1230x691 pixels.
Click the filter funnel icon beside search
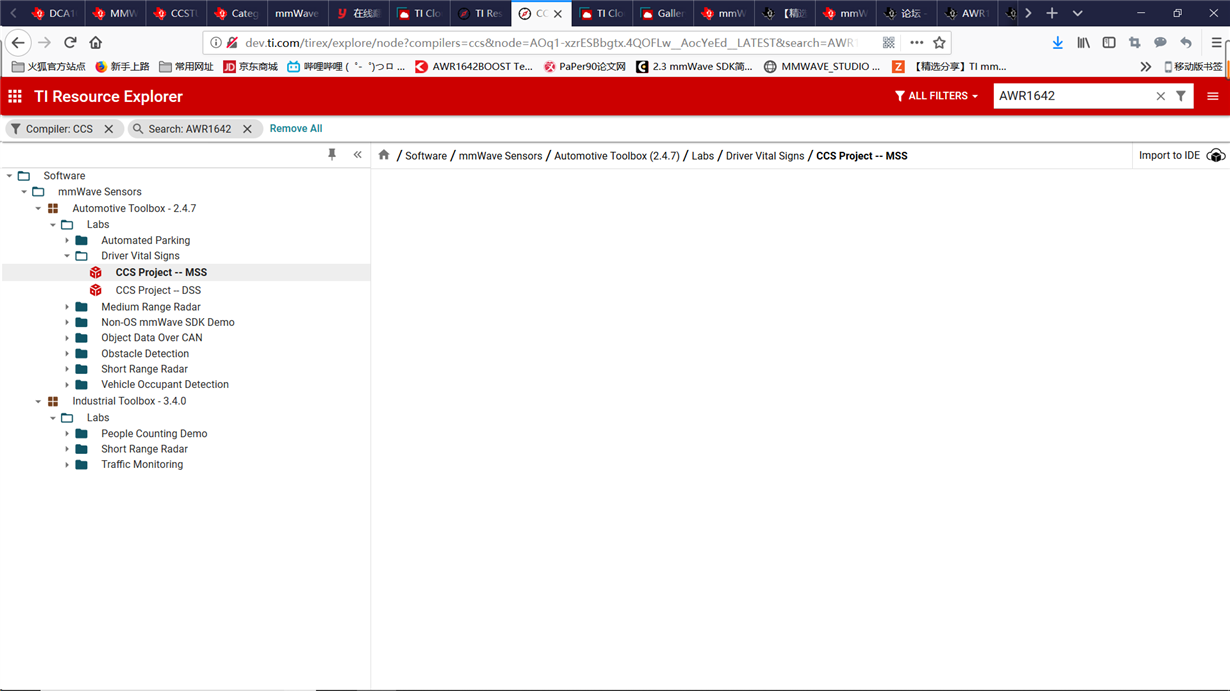coord(1181,96)
